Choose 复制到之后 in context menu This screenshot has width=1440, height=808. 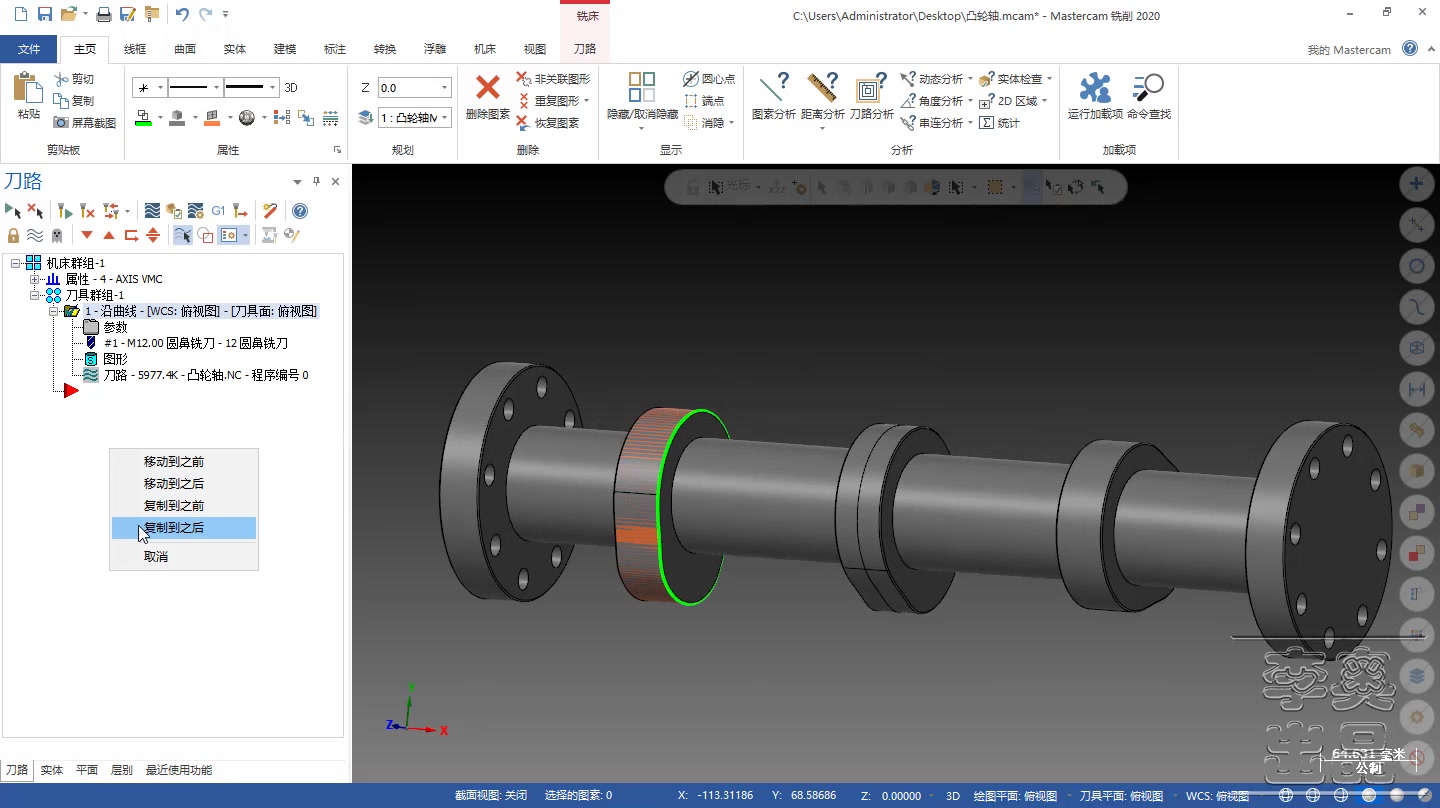(184, 528)
